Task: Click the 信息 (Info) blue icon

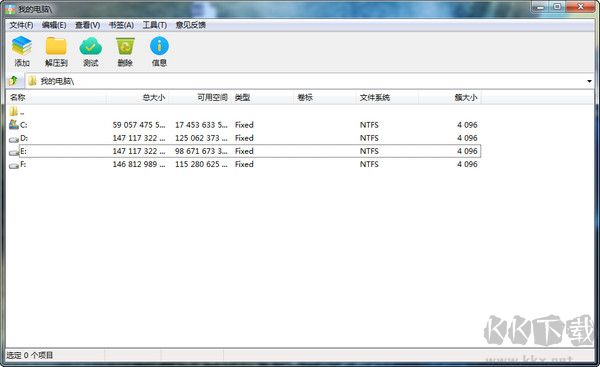Action: (x=159, y=46)
